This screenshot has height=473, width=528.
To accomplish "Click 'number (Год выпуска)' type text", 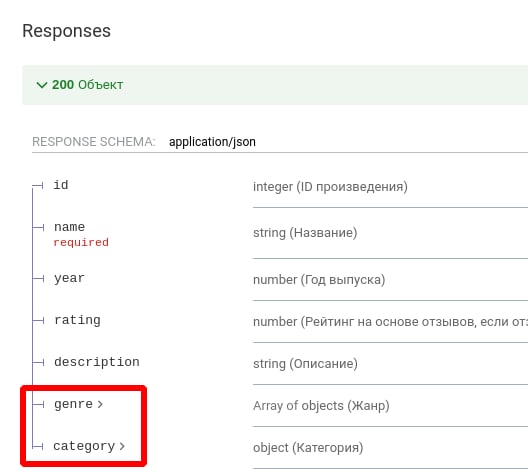I will coord(319,280).
